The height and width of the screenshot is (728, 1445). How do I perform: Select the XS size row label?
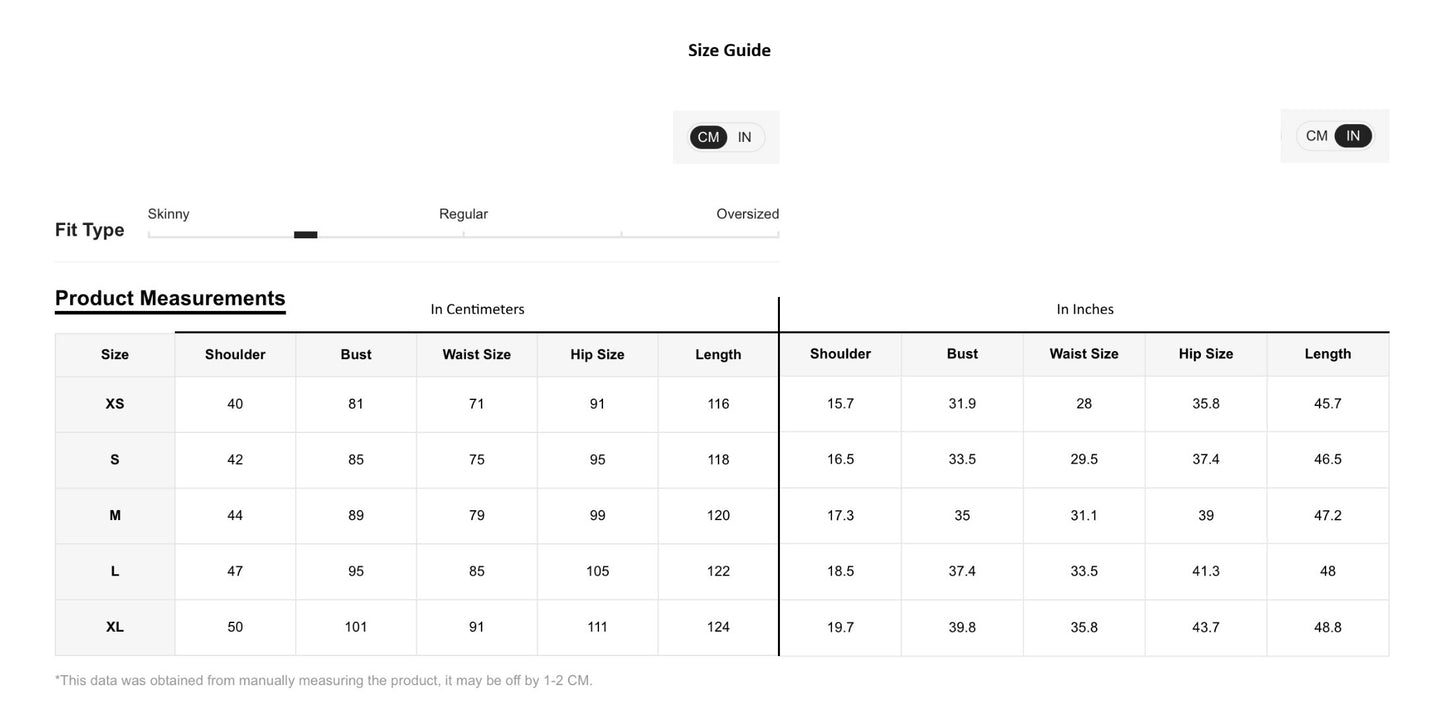click(x=115, y=404)
